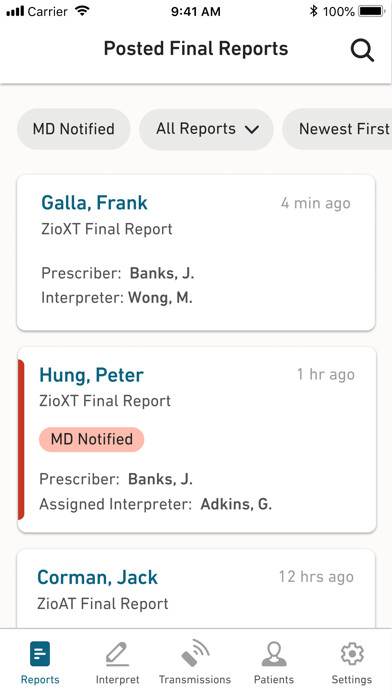Open the Transmissions signal icon tab
Viewport: 392px width, 696px height.
pos(195,654)
